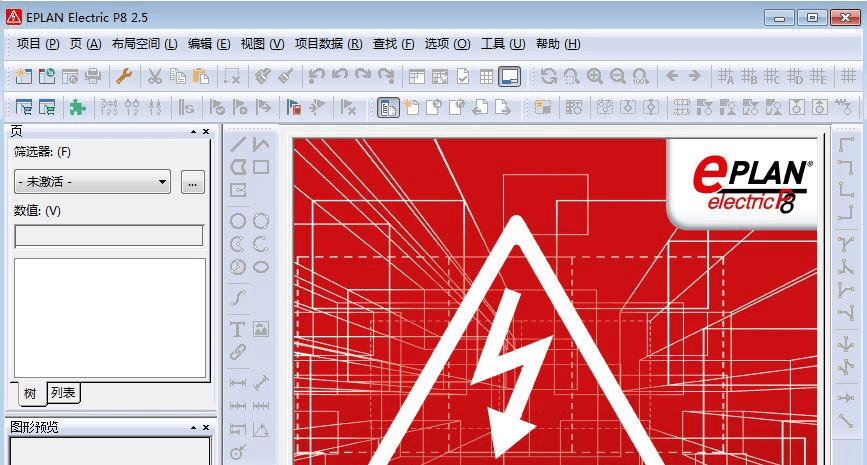The height and width of the screenshot is (465, 867).
Task: Open the 查找 (F) menu
Action: click(x=393, y=44)
